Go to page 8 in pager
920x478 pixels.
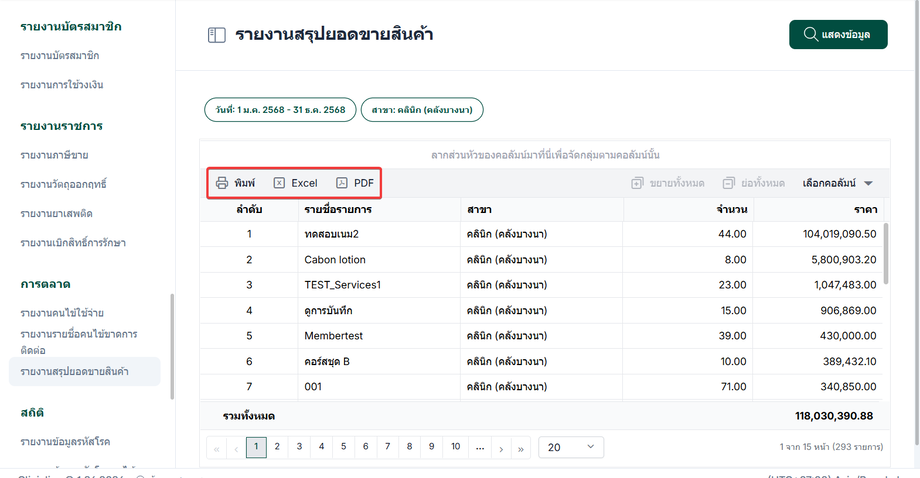pos(410,448)
